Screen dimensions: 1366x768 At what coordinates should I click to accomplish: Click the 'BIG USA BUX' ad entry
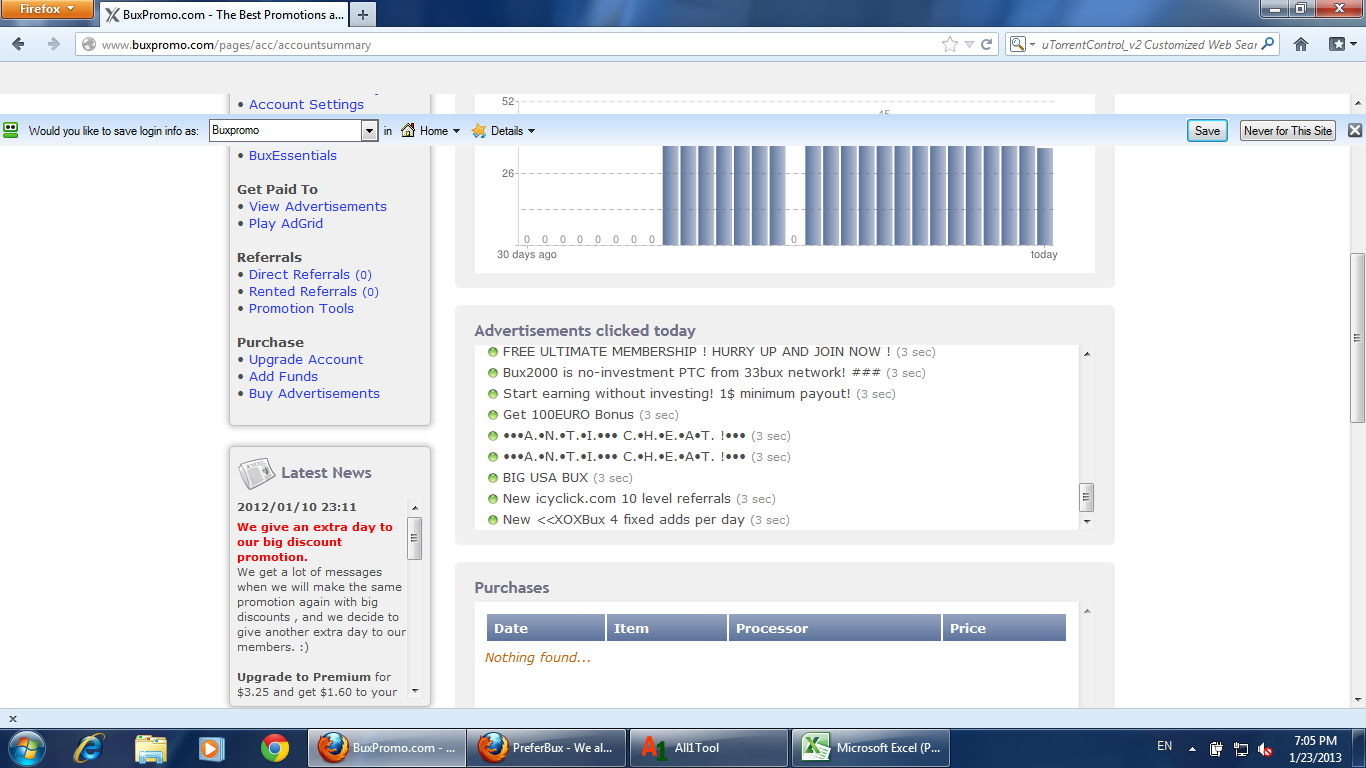[545, 478]
